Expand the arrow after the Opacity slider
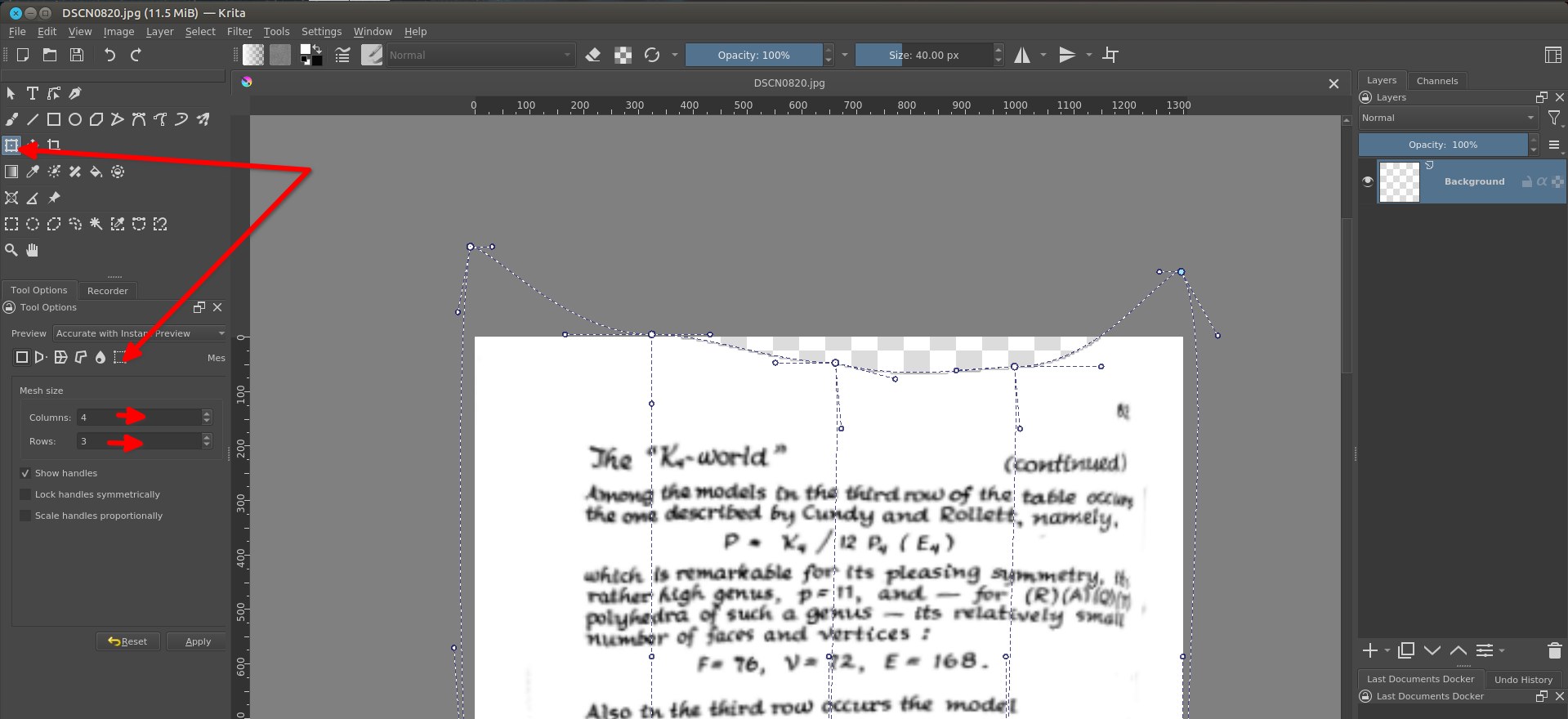Image resolution: width=1568 pixels, height=719 pixels. click(844, 55)
